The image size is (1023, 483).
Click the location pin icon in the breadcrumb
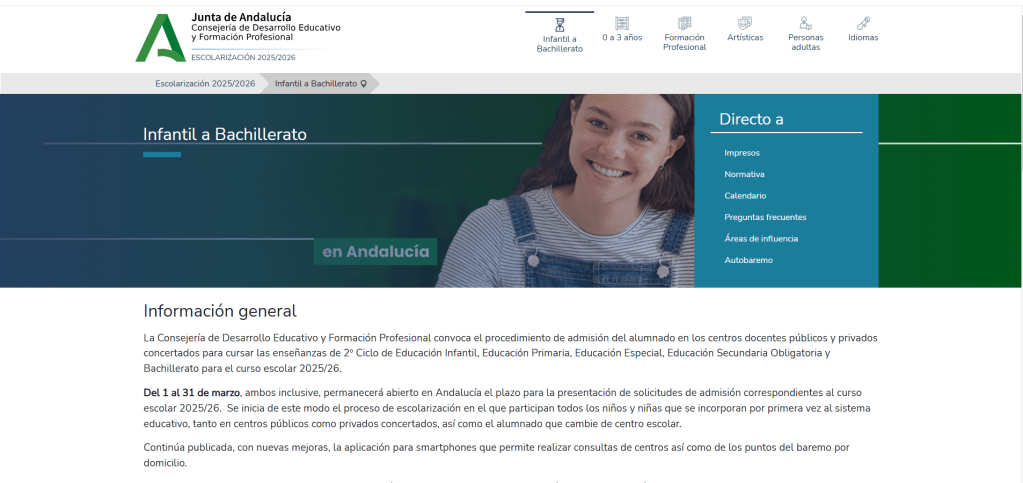point(364,84)
